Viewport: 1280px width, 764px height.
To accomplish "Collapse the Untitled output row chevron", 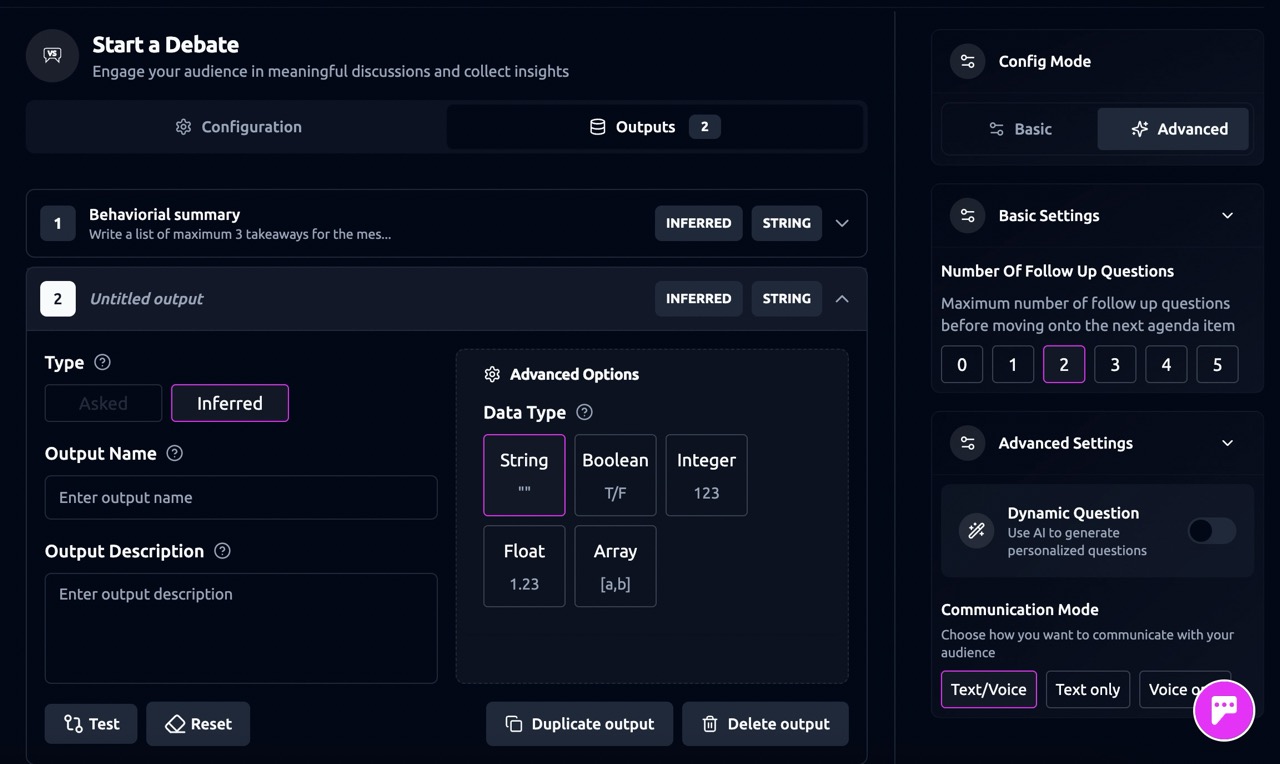I will pos(842,299).
